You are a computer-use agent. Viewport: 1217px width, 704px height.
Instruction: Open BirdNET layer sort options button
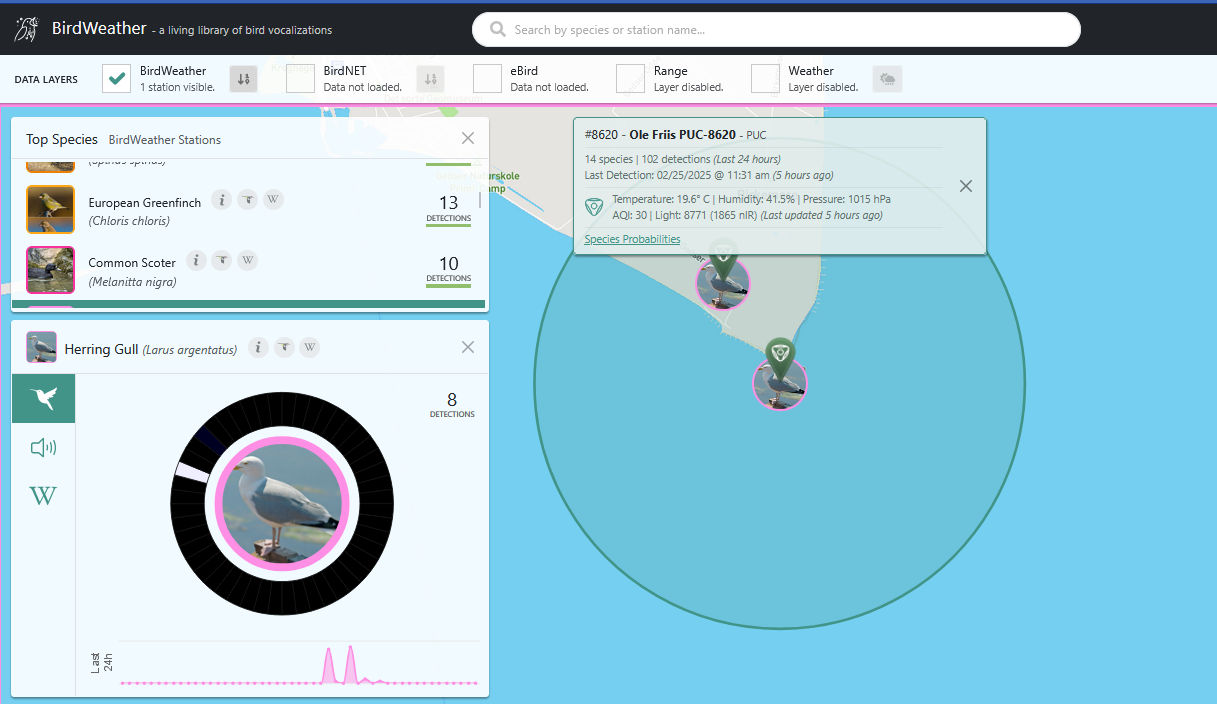pyautogui.click(x=430, y=79)
